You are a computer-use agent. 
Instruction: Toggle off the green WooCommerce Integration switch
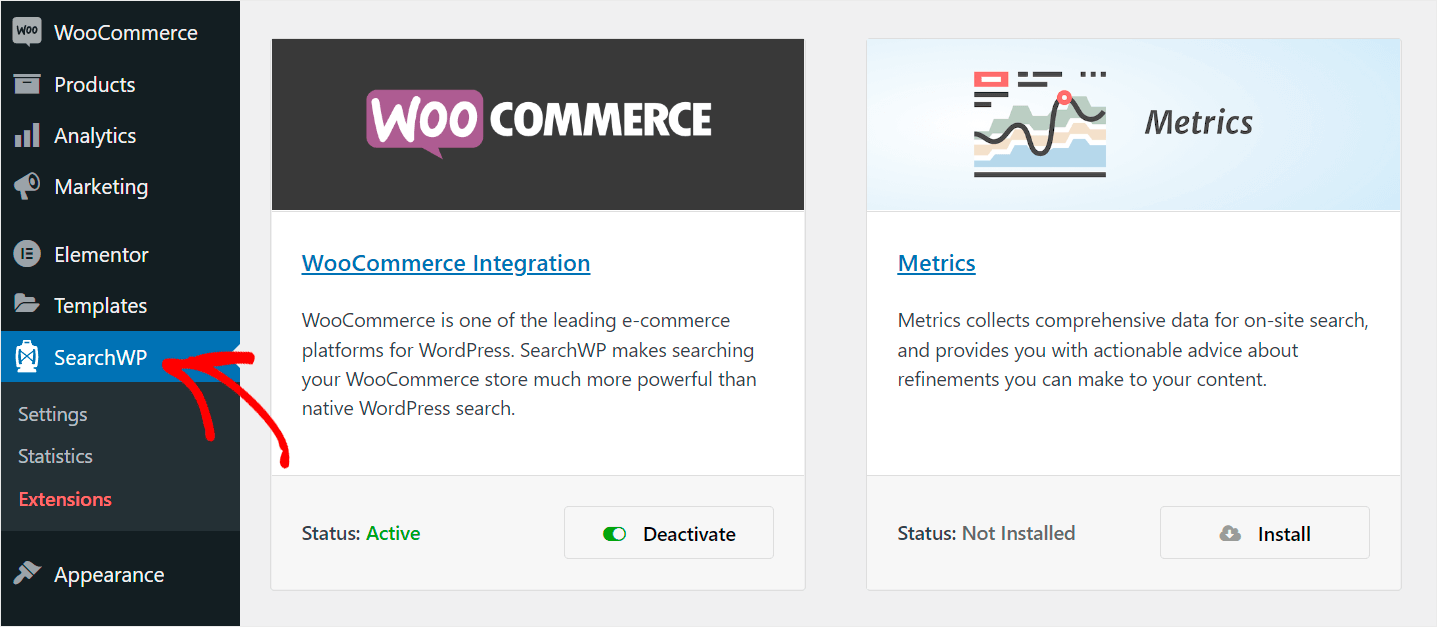point(614,534)
